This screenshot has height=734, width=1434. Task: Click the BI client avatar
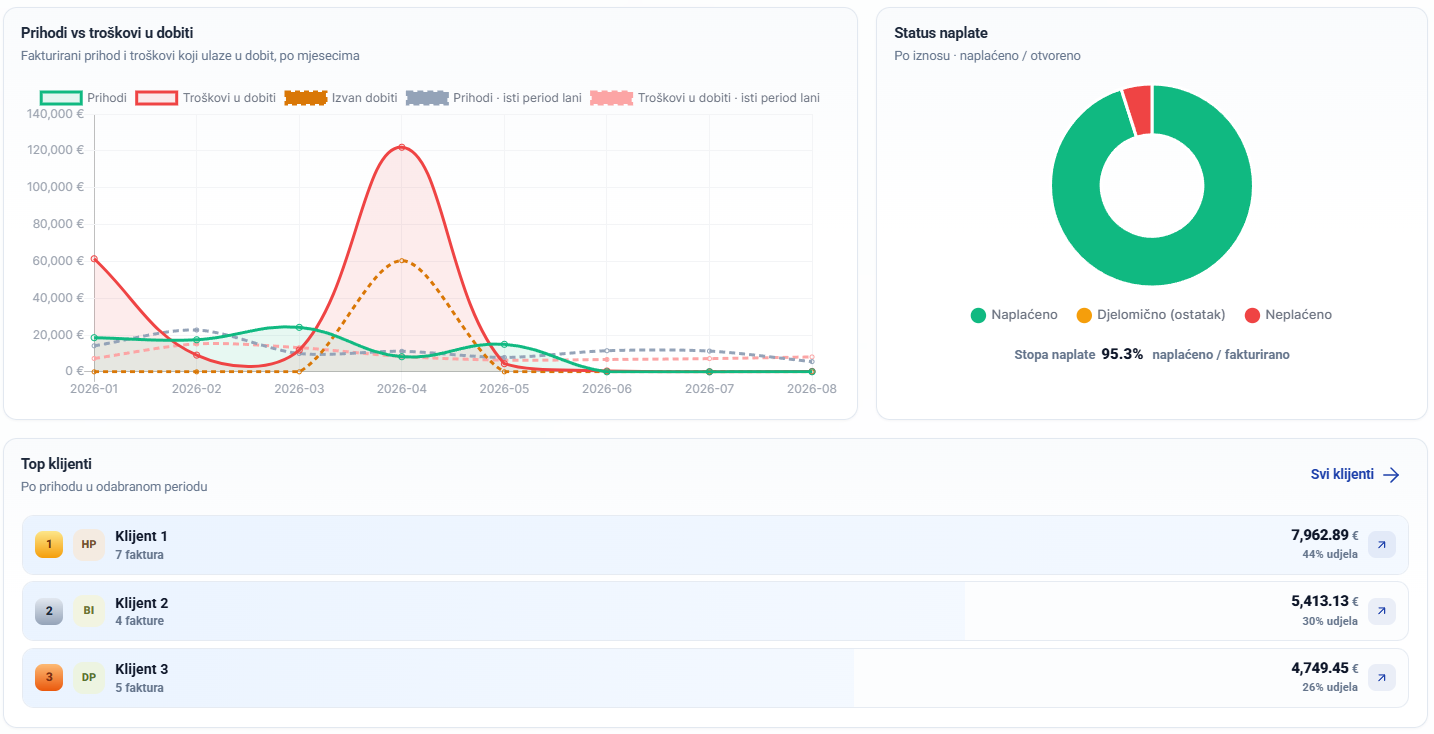pyautogui.click(x=89, y=611)
